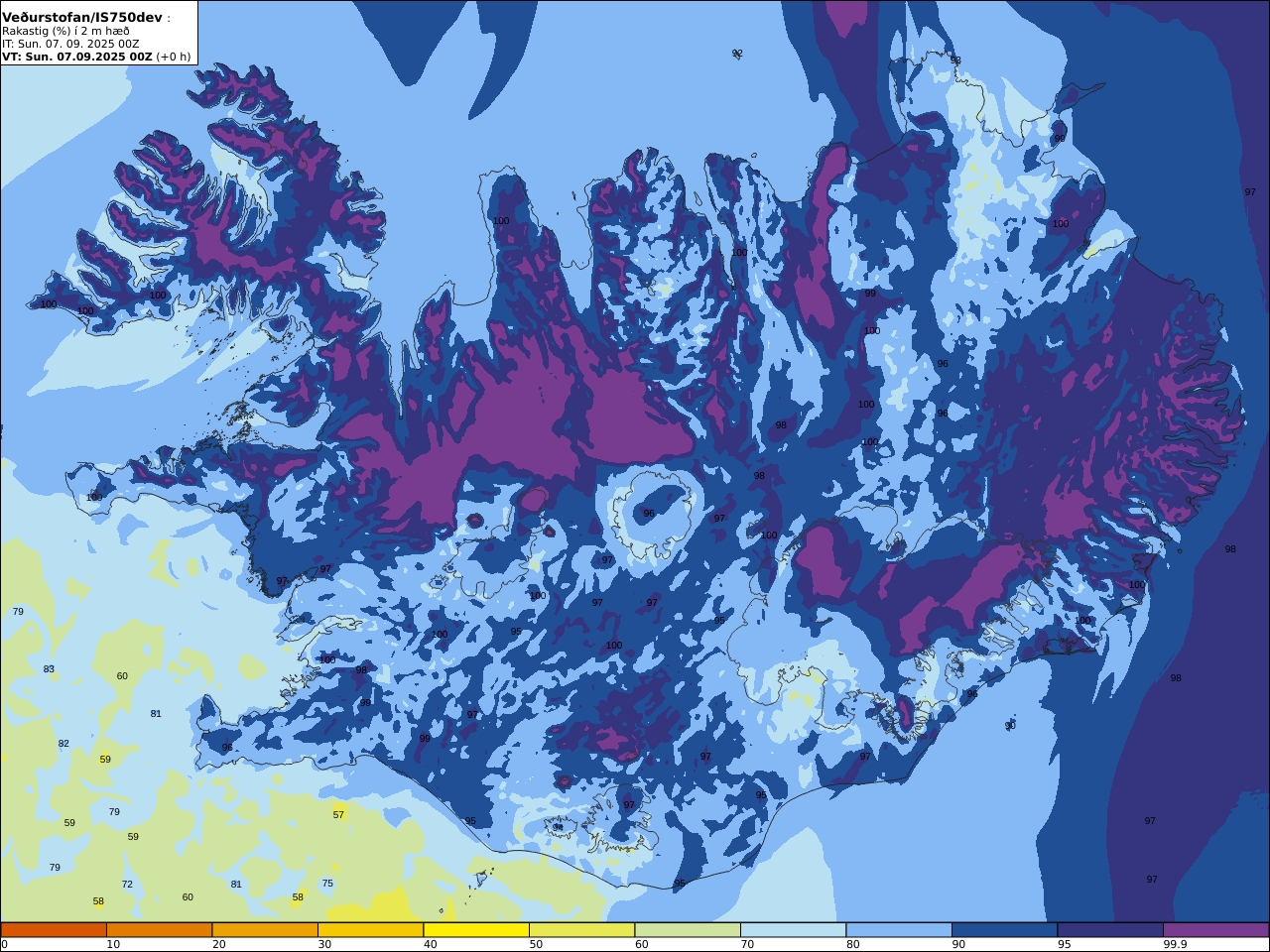1270x952 pixels.
Task: Click the 'Rakastig (%) í 2 m hæð' label
Action: (64, 31)
